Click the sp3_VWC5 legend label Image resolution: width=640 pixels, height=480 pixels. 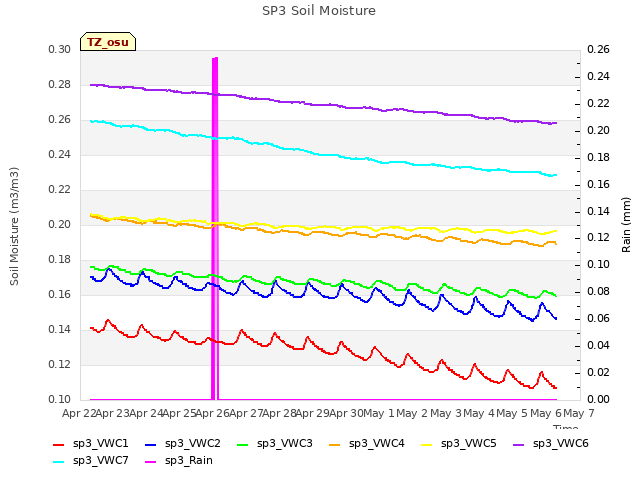pos(469,443)
